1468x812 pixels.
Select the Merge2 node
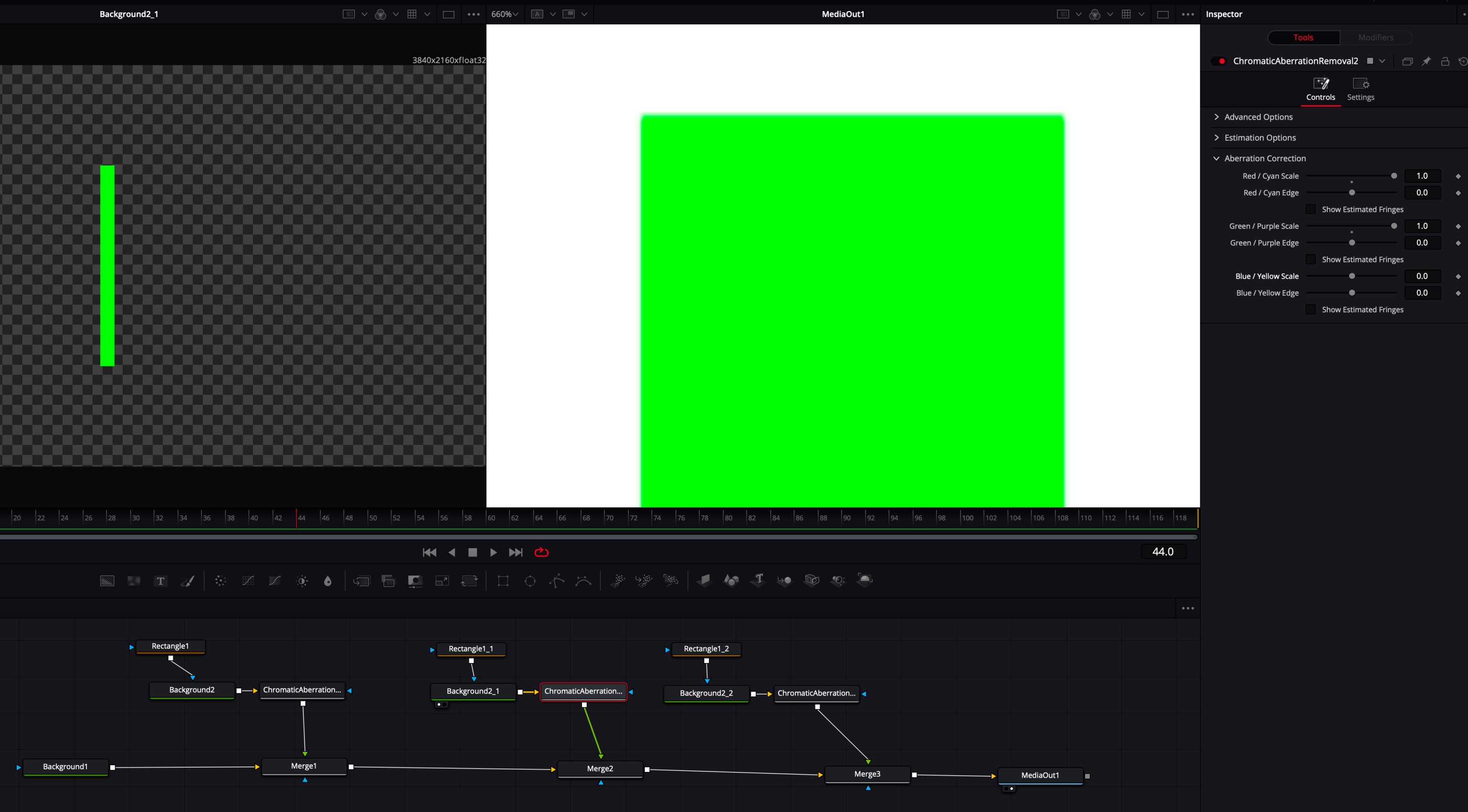(600, 769)
